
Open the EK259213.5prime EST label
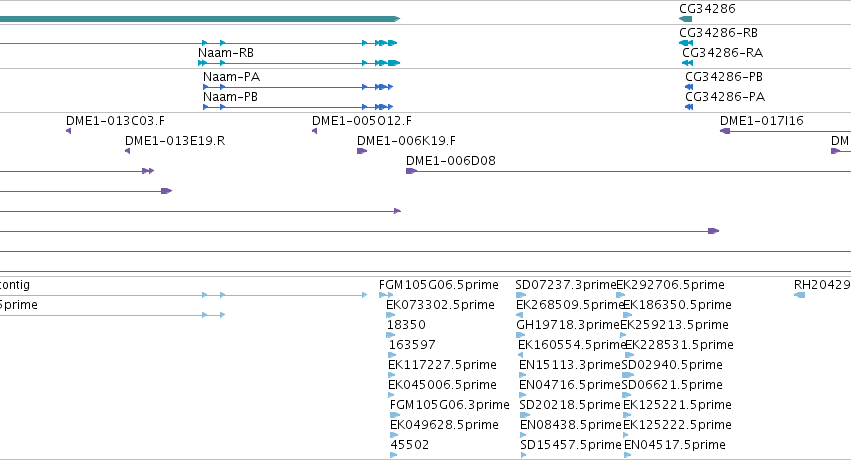coord(674,325)
